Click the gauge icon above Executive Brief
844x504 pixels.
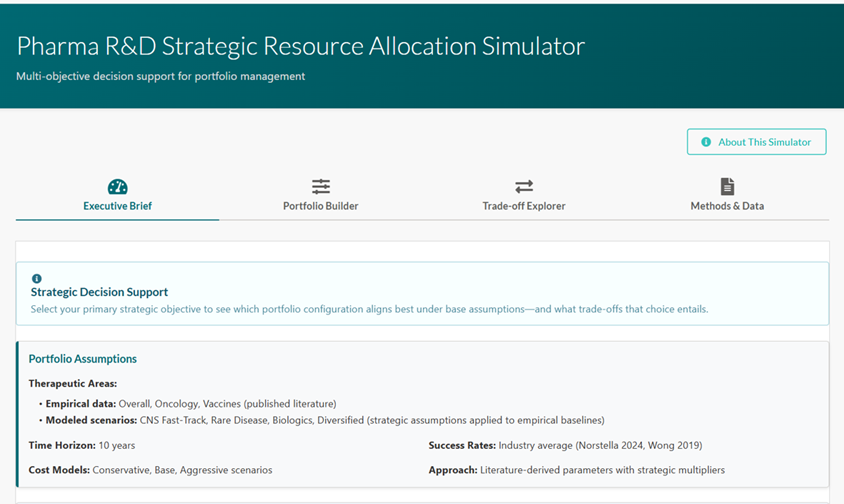[117, 187]
